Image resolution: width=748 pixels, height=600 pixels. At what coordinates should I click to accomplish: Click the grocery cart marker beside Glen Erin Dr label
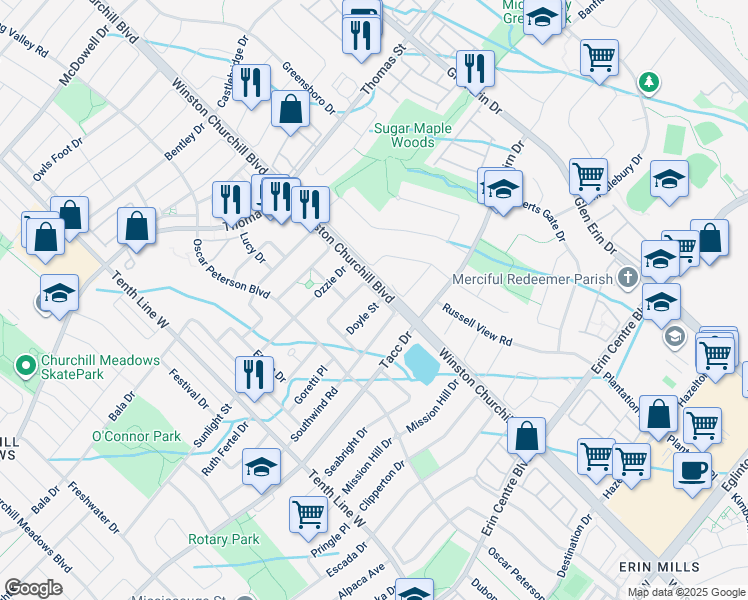[x=588, y=176]
